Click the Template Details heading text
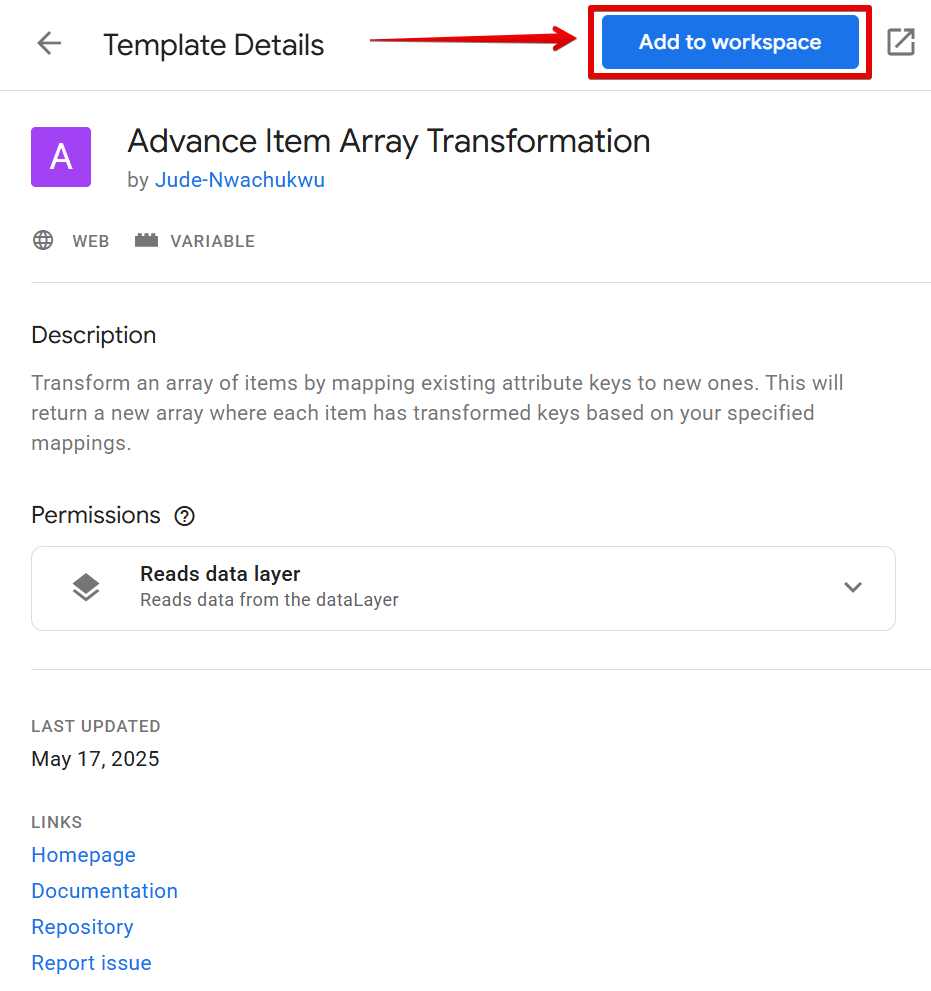The width and height of the screenshot is (931, 991). tap(214, 46)
